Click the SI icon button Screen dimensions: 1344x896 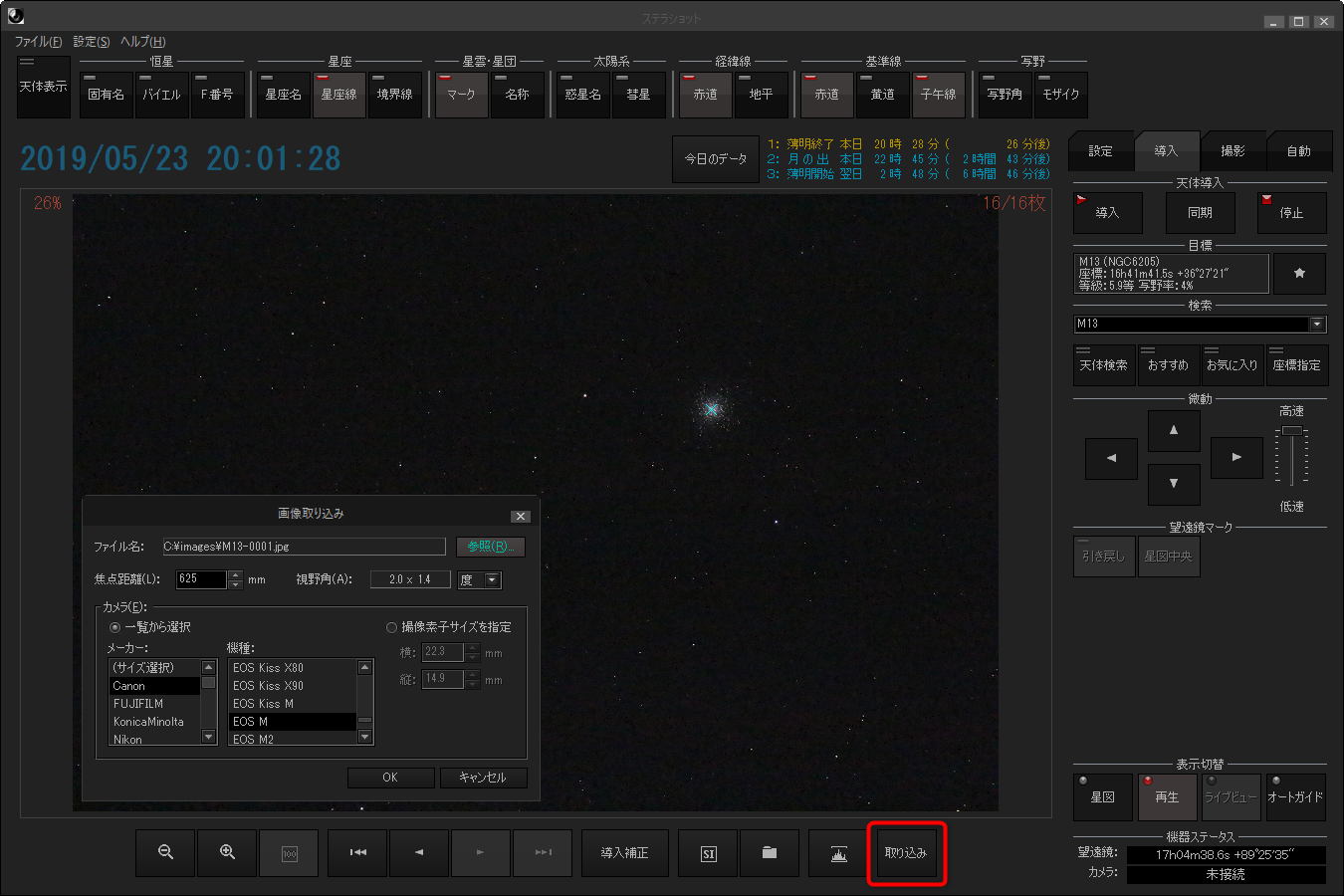(708, 853)
